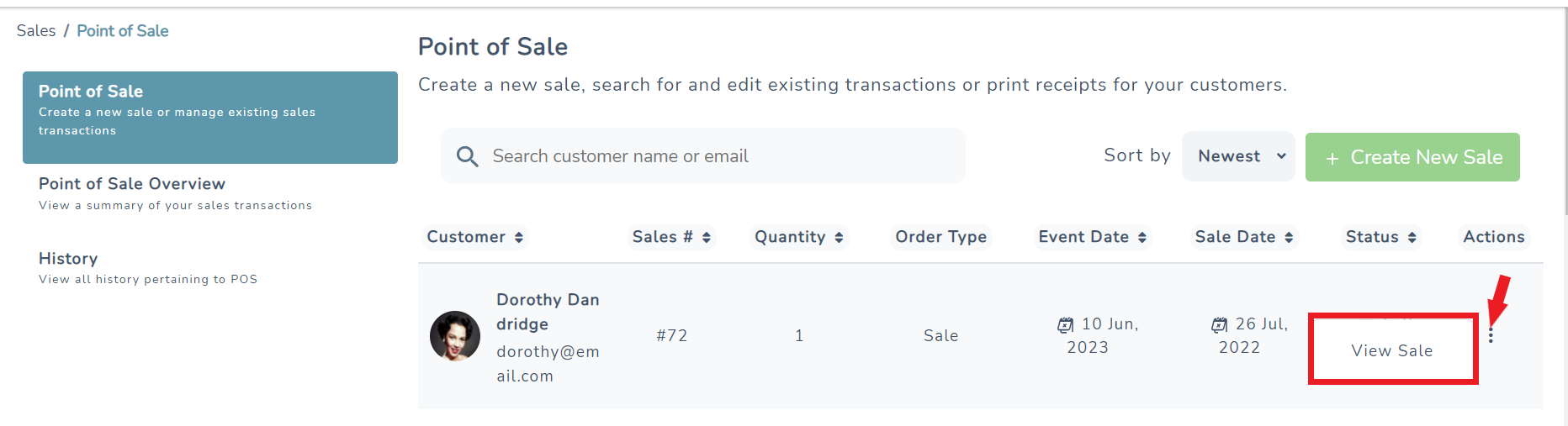1568x426 pixels.
Task: Sort by the Status column arrows
Action: click(x=1412, y=238)
